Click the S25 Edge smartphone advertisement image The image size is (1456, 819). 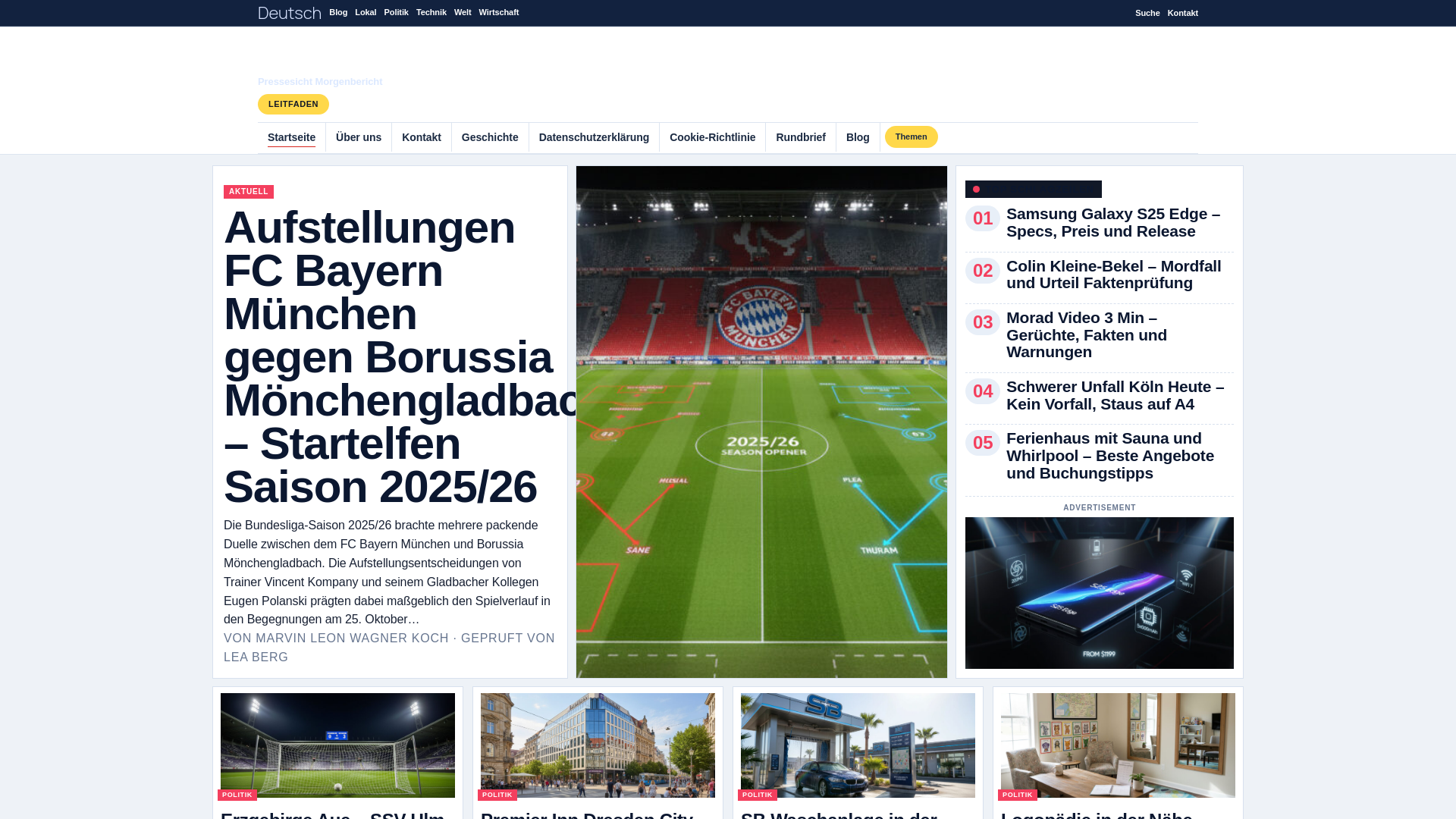[1100, 593]
